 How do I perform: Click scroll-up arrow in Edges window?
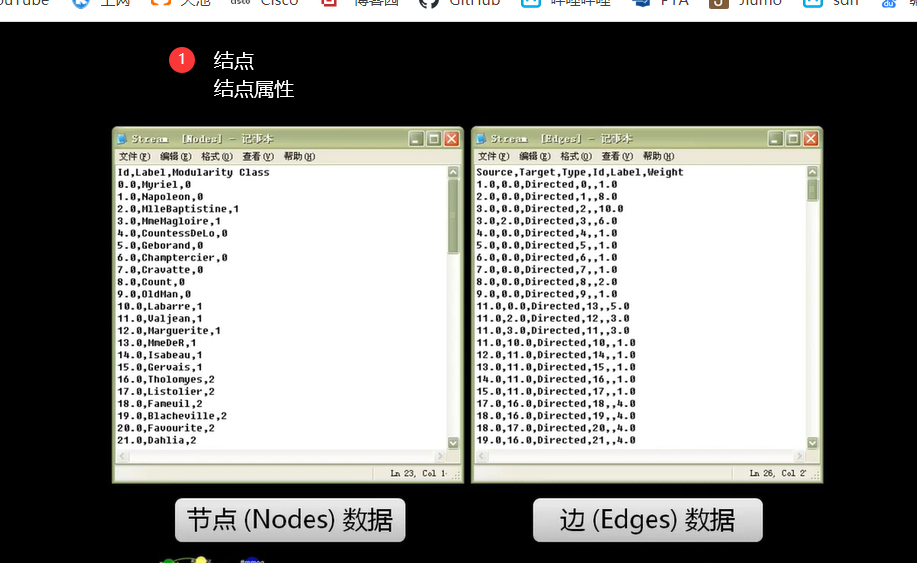(x=812, y=172)
